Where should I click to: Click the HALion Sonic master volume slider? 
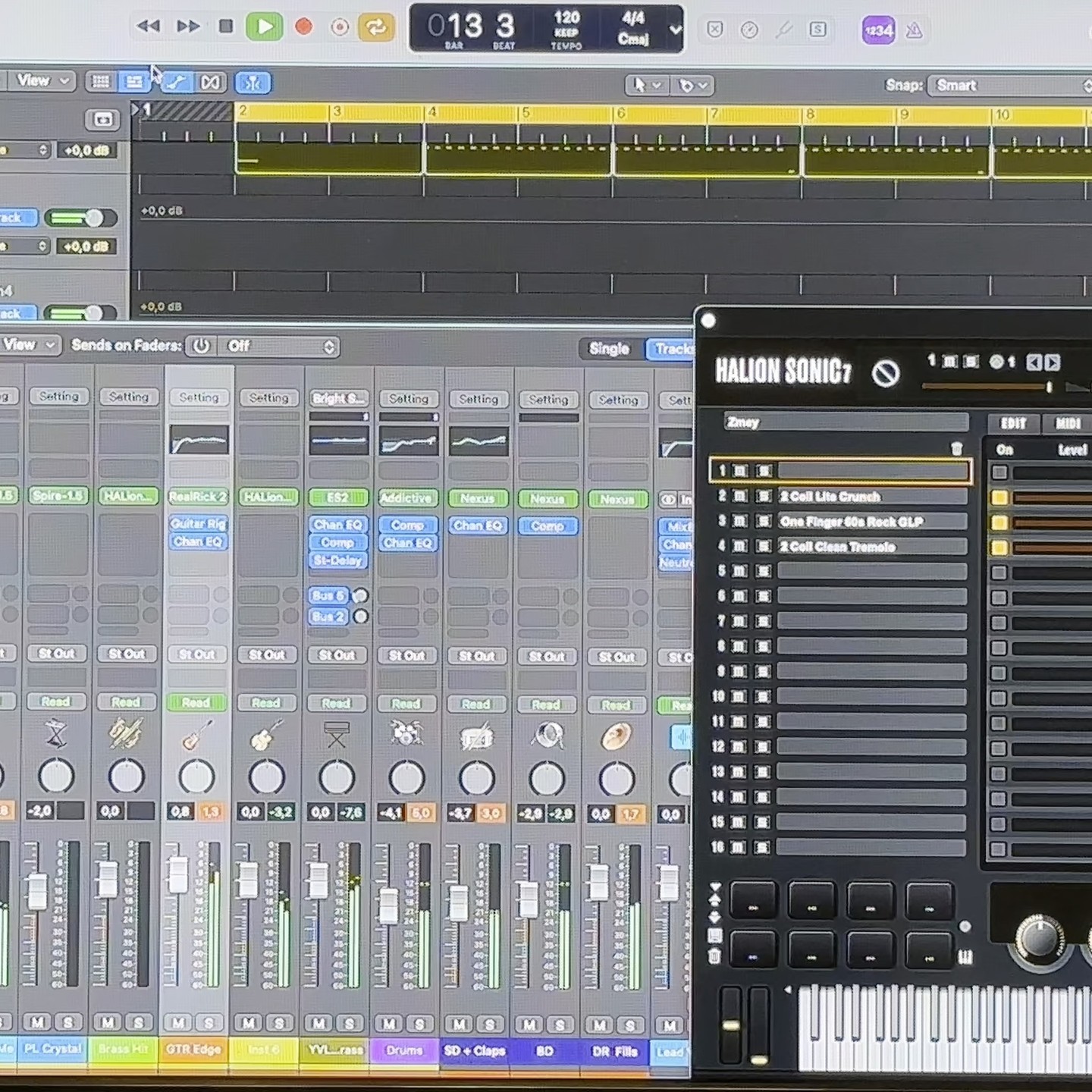tap(987, 388)
